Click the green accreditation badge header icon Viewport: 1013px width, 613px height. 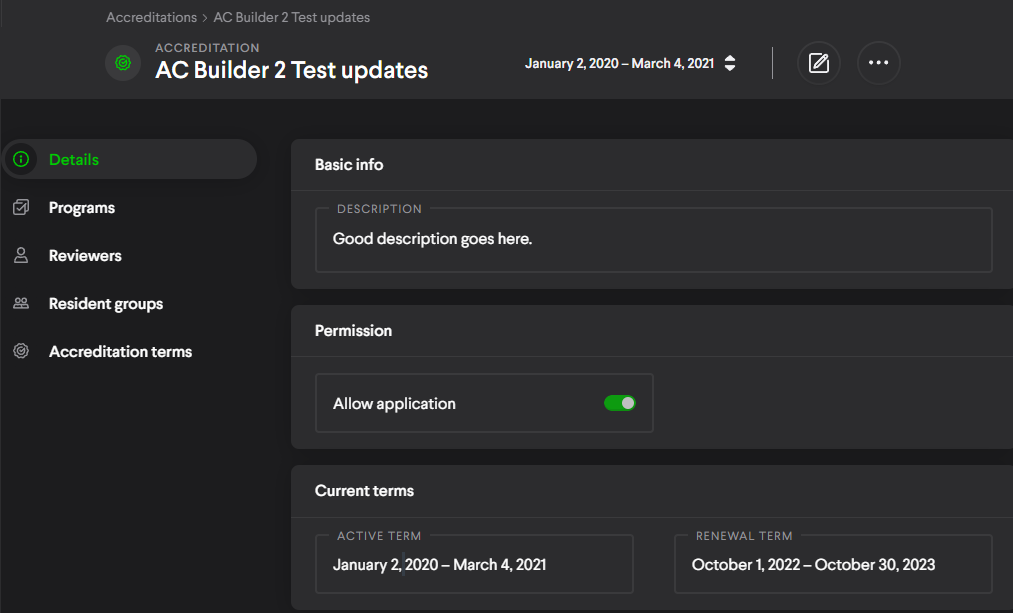(x=123, y=62)
